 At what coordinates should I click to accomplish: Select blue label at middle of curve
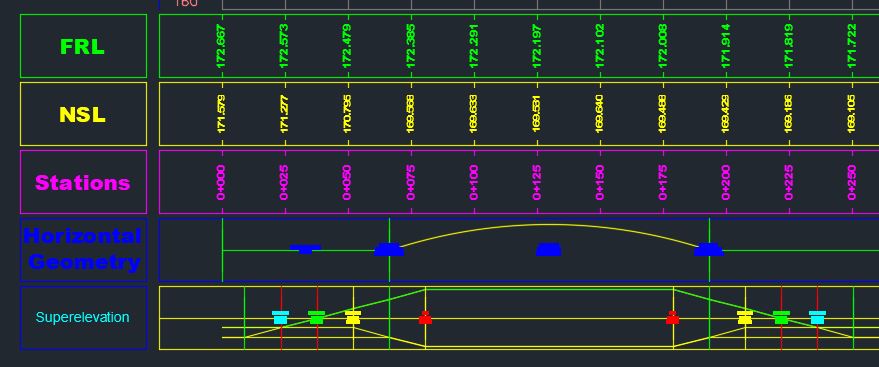coord(549,249)
